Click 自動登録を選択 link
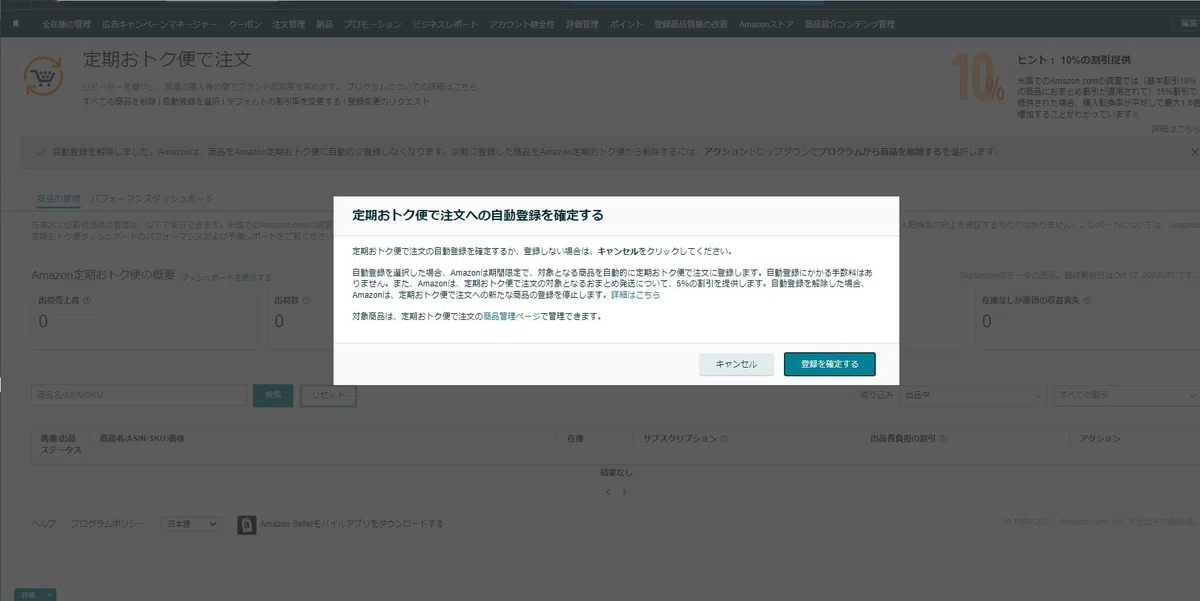The image size is (1200, 601). point(192,101)
